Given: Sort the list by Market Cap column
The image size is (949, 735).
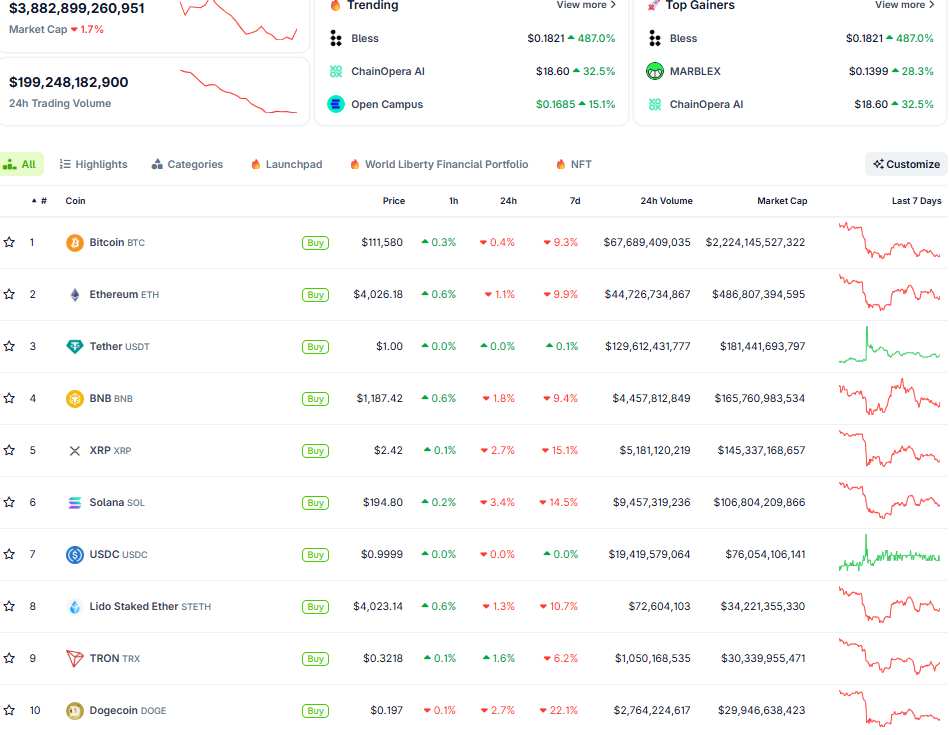Looking at the screenshot, I should (782, 200).
